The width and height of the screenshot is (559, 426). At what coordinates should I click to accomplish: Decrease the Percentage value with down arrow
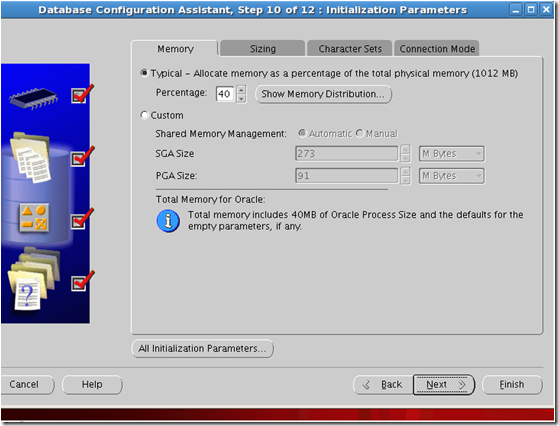241,98
